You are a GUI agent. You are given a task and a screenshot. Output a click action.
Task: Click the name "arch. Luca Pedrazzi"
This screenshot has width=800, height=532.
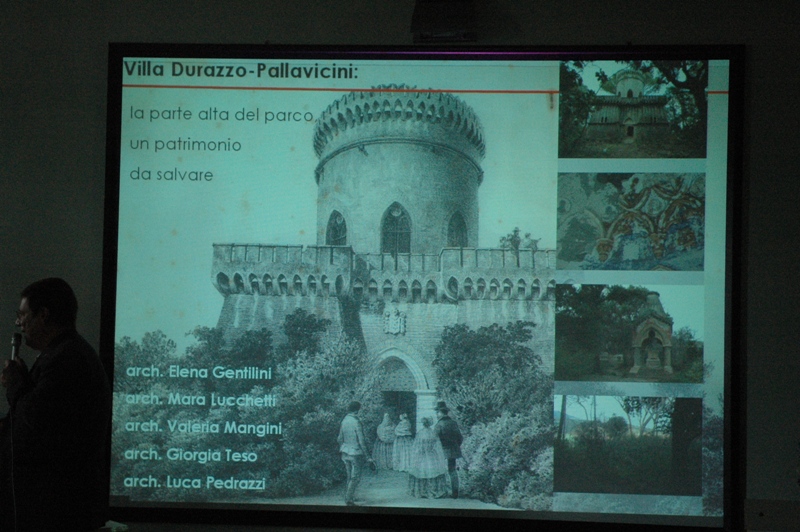coord(194,483)
